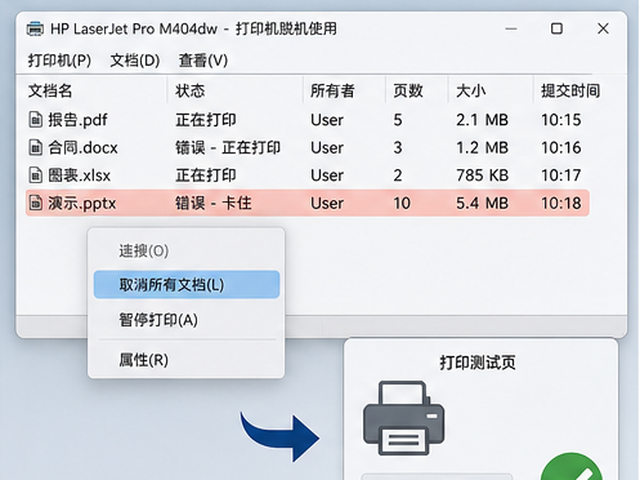Click the 2.1 MB size cell
This screenshot has width=640, height=480.
(482, 120)
